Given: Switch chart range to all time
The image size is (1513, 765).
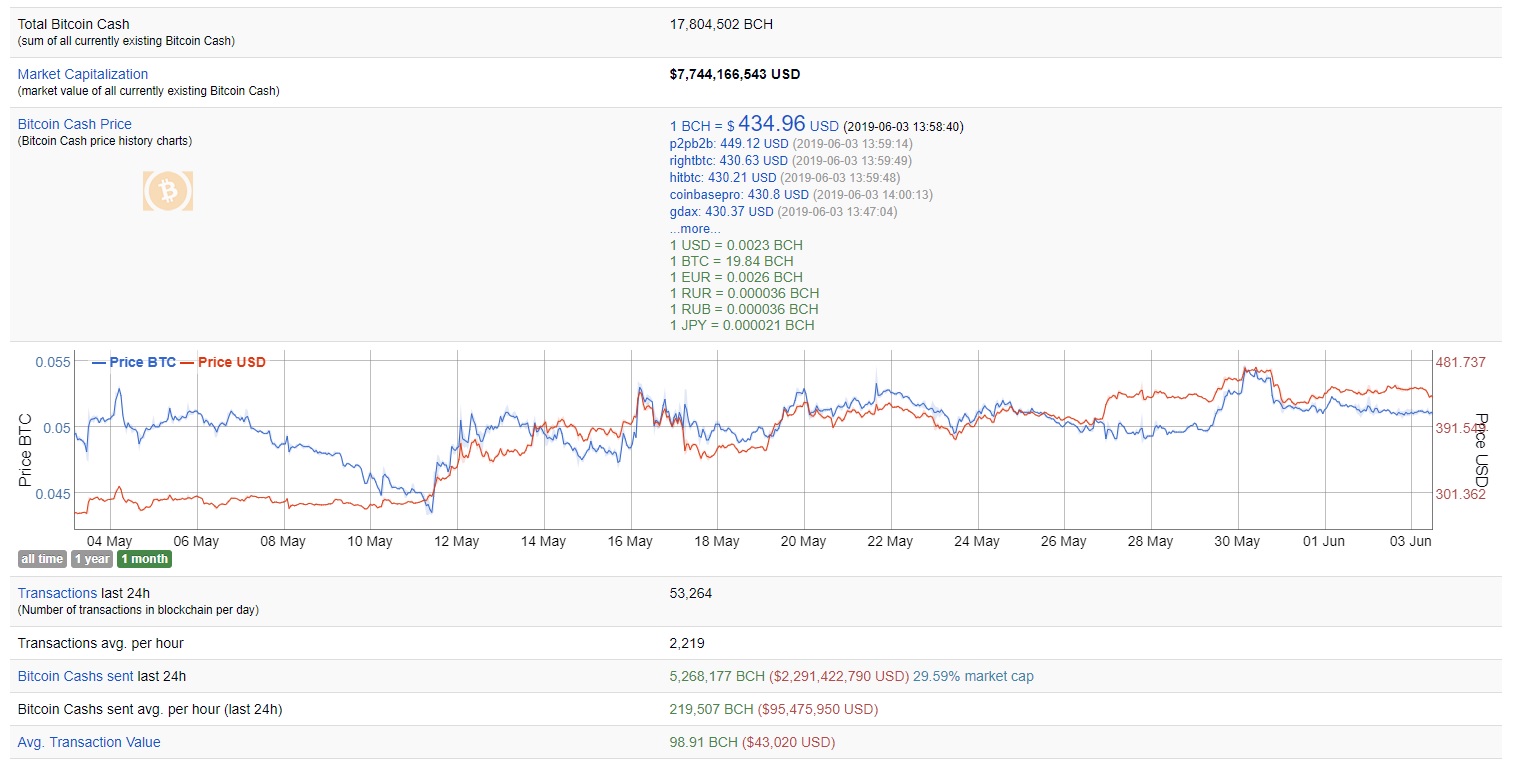Looking at the screenshot, I should (42, 559).
